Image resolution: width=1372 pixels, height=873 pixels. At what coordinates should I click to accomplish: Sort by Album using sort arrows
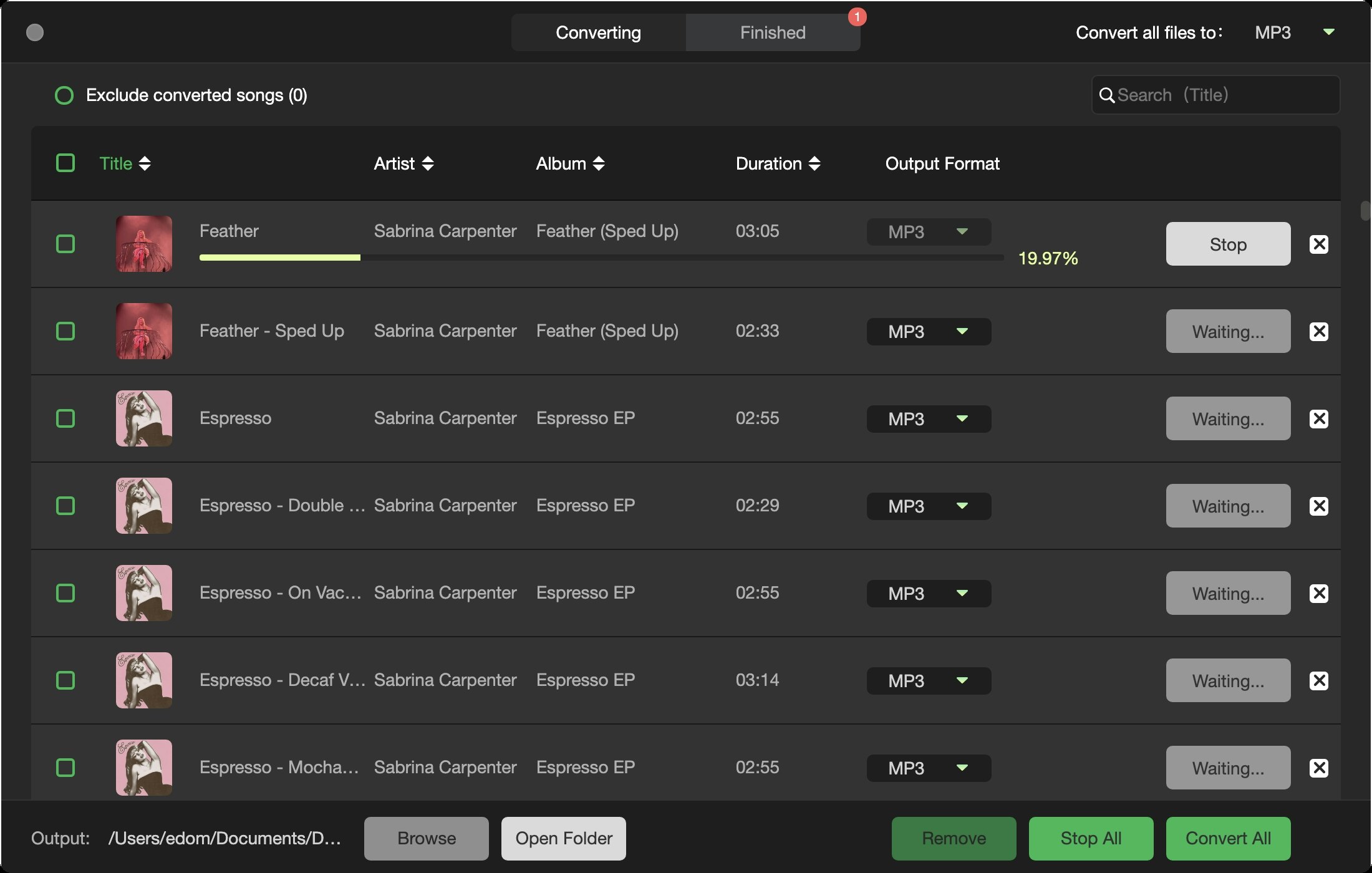pos(599,163)
